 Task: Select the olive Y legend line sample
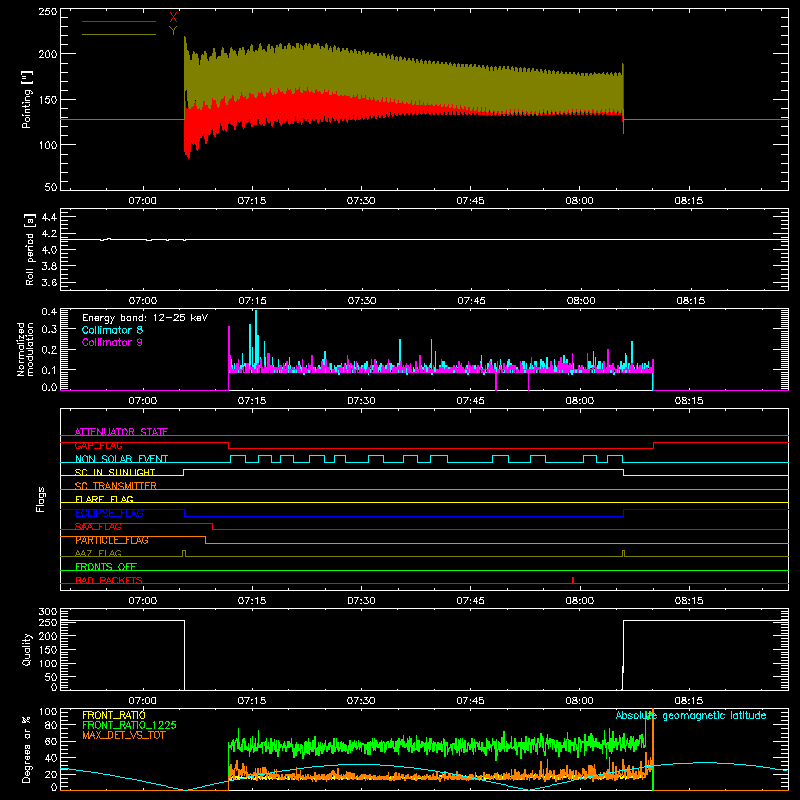[119, 35]
